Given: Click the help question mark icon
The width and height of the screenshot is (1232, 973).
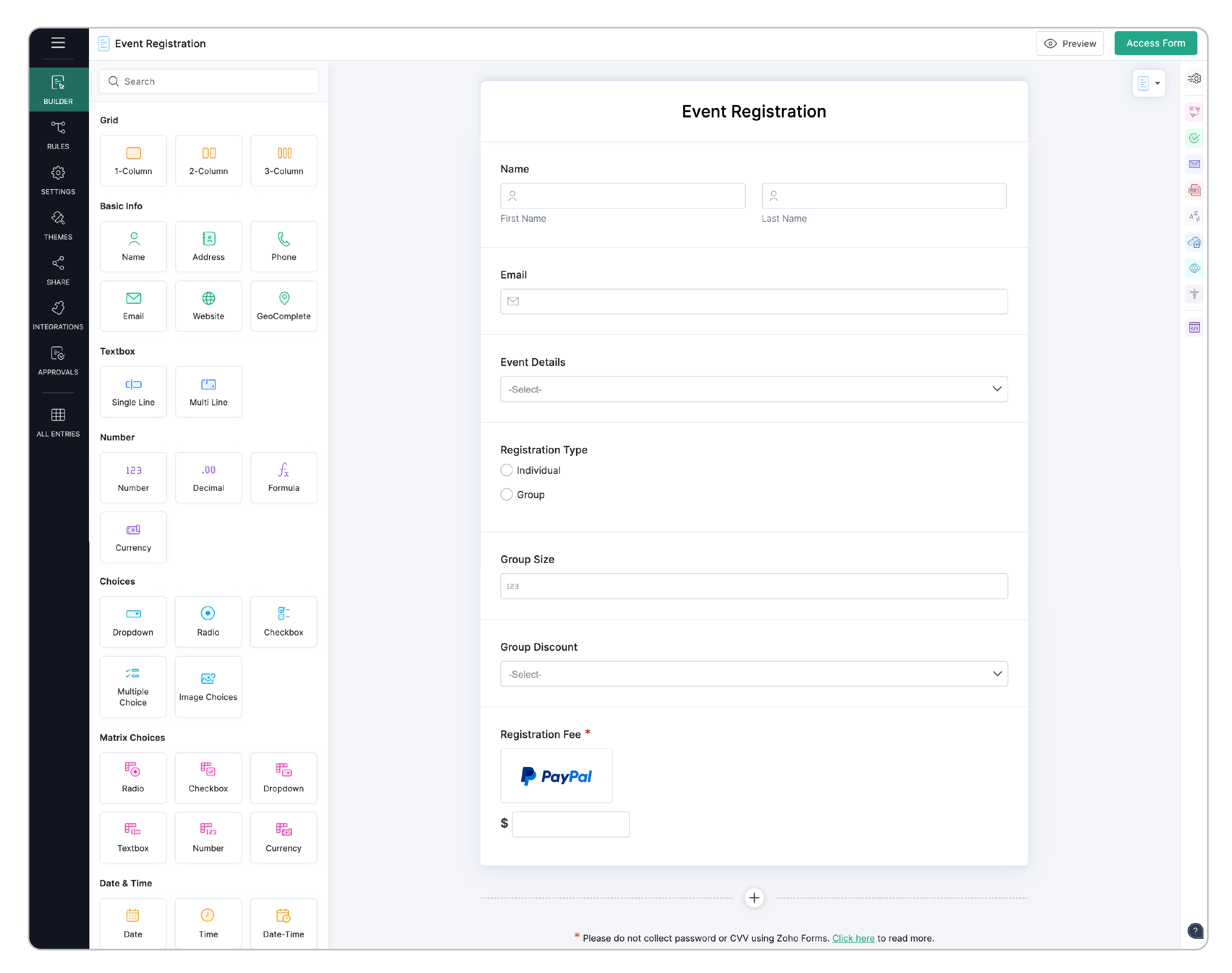Looking at the screenshot, I should click(x=1195, y=931).
